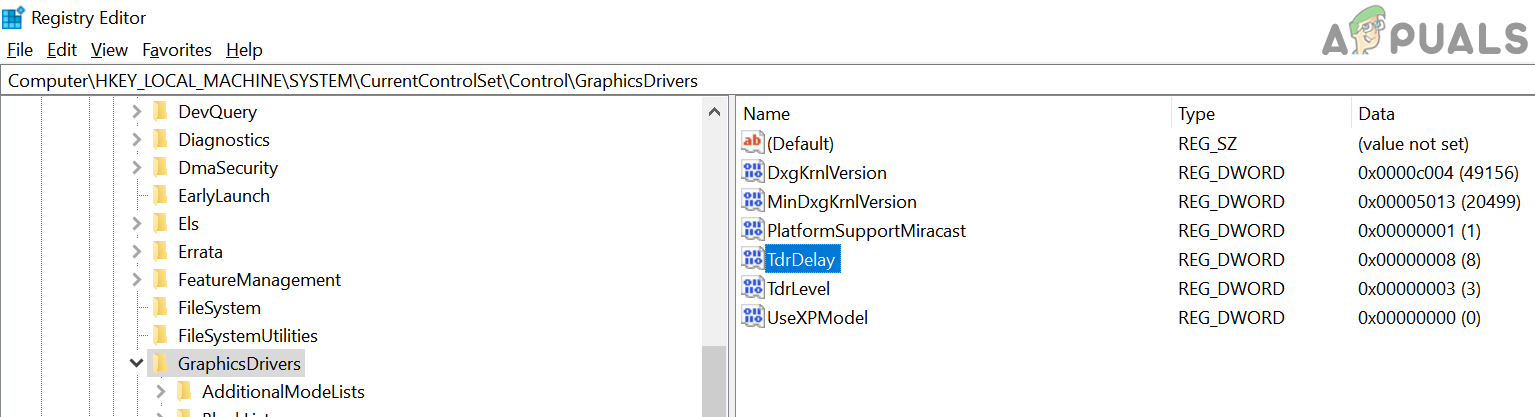Select the (Default) string value icon

752,144
